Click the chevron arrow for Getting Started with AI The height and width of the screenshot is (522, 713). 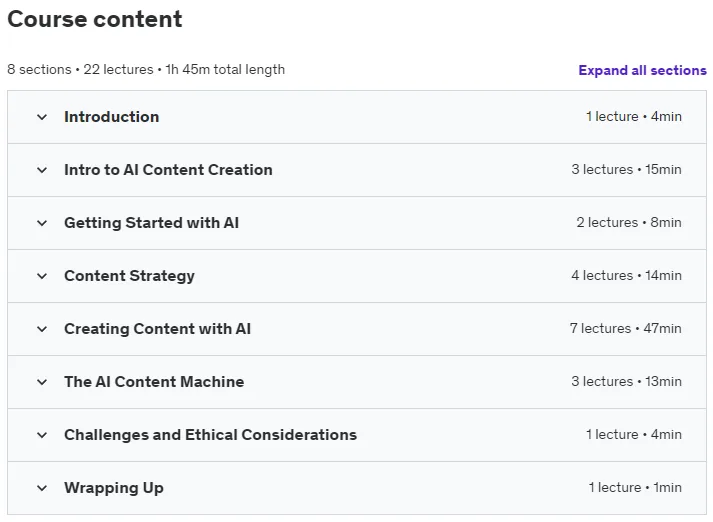click(x=42, y=223)
